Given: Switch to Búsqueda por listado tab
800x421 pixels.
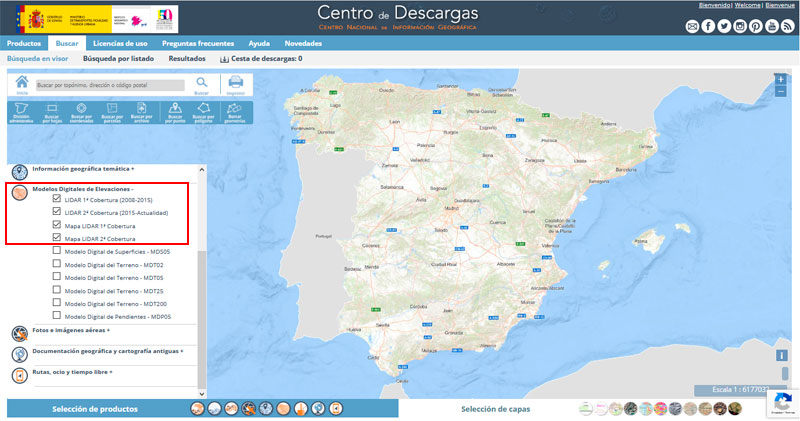Looking at the screenshot, I should click(118, 59).
